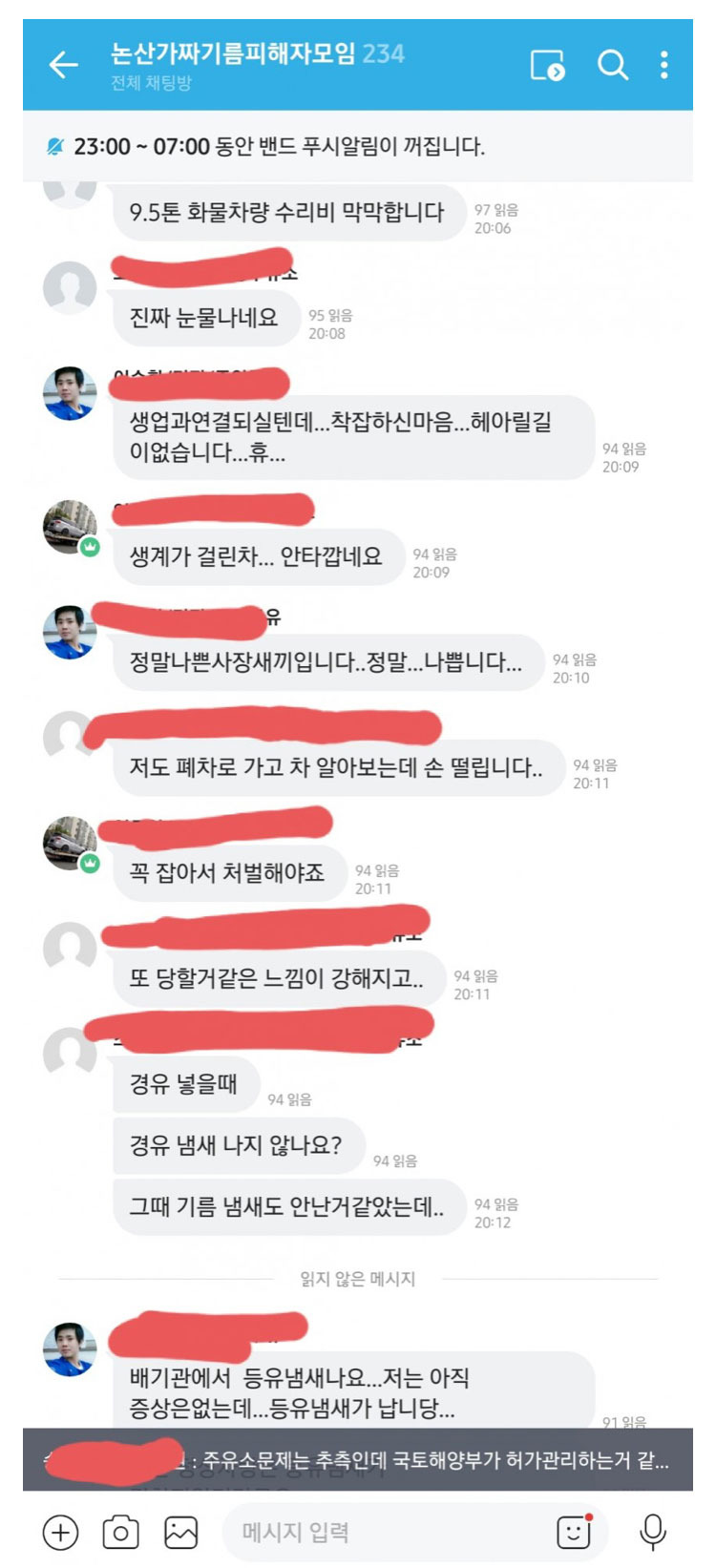716x1568 pixels.
Task: Open the photo gallery icon
Action: (180, 1532)
